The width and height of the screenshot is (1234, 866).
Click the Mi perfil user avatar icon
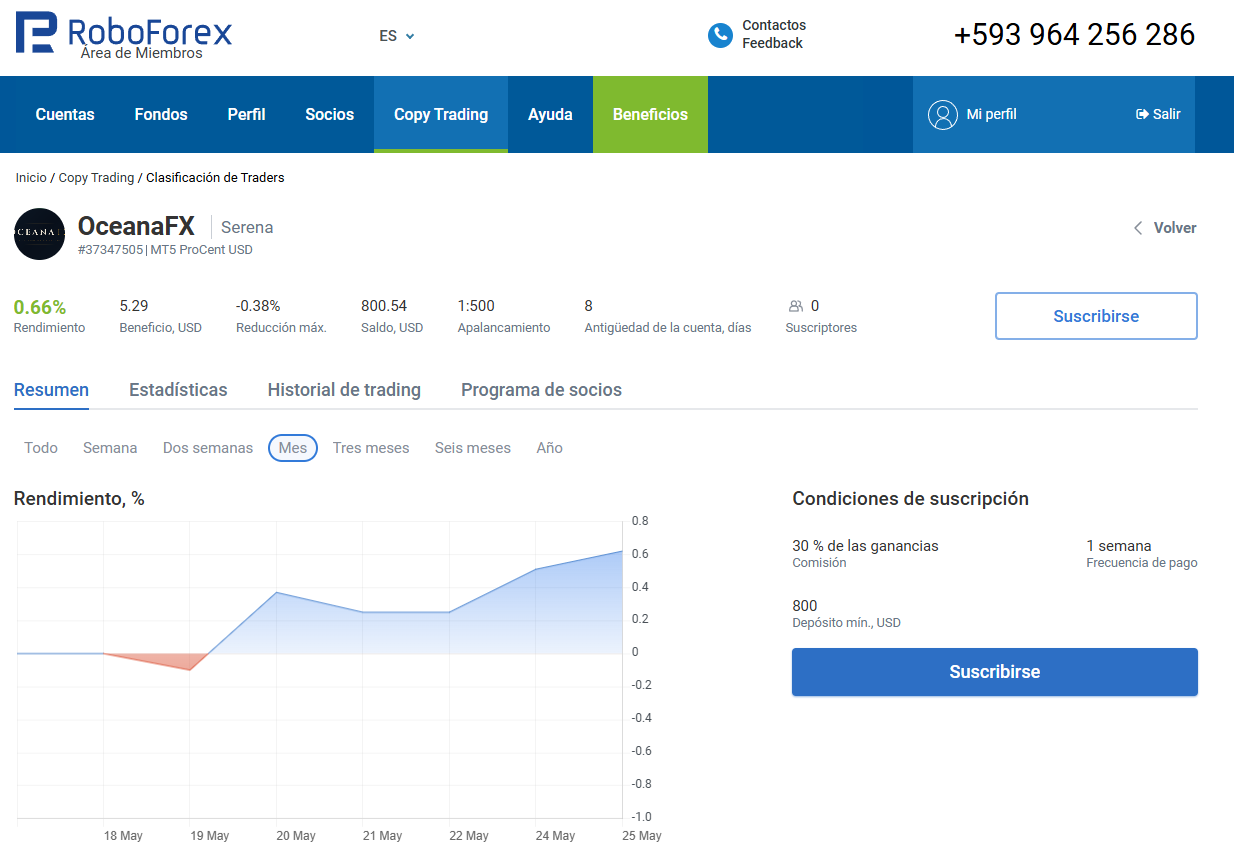point(943,115)
